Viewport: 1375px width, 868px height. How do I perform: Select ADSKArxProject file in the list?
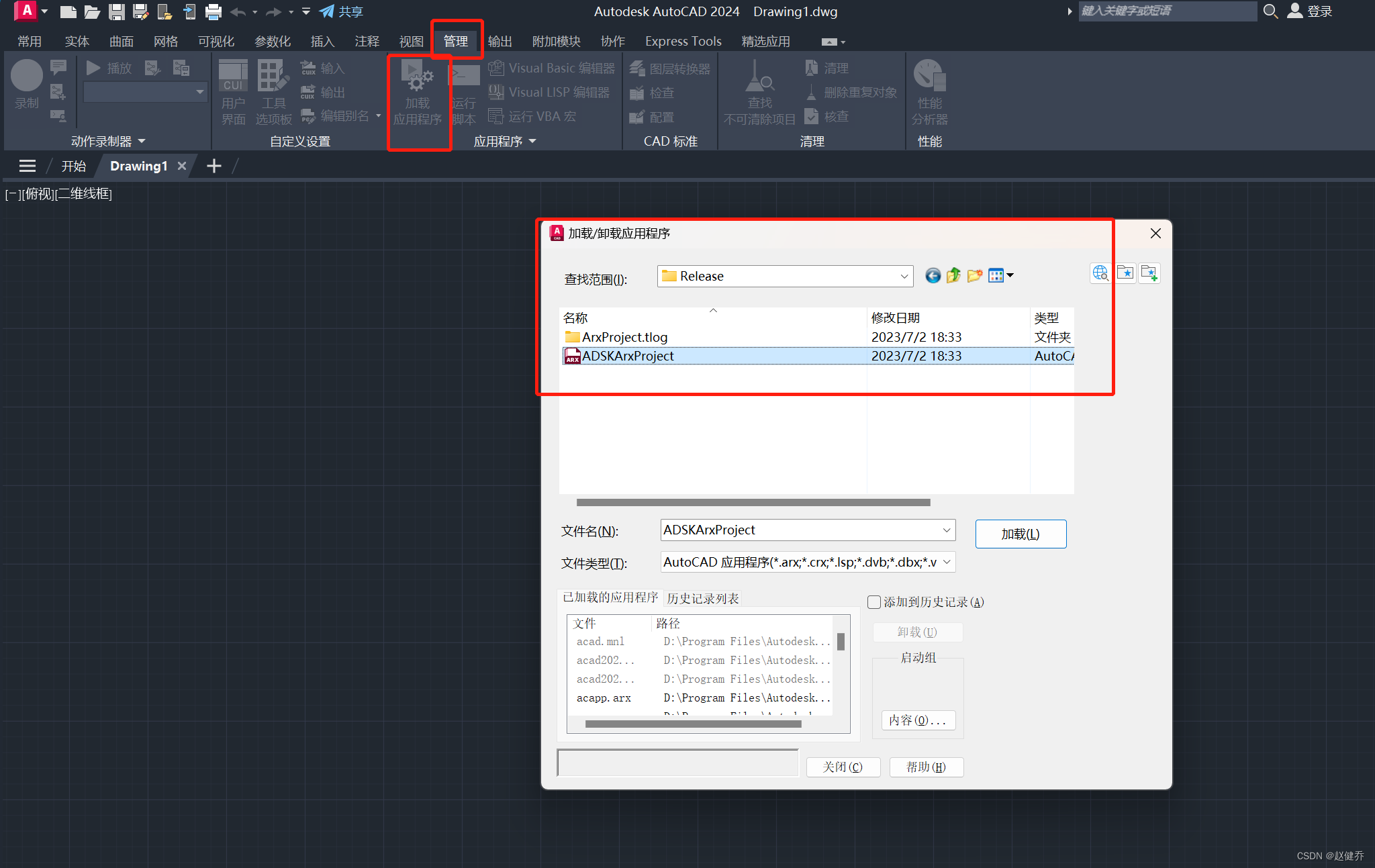(x=627, y=354)
